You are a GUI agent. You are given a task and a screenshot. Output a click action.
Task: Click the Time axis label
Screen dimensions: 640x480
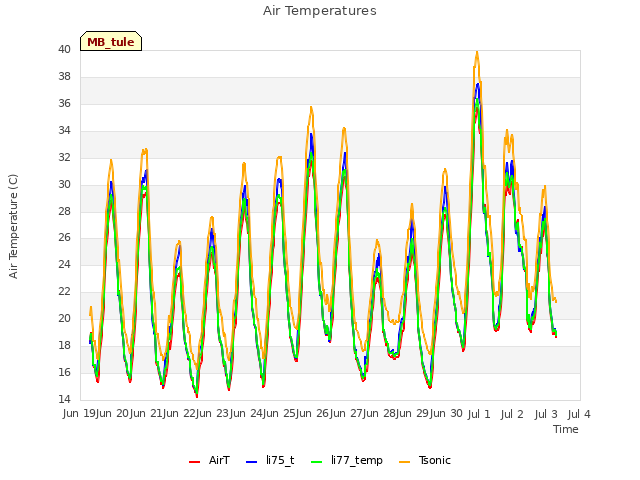566,429
